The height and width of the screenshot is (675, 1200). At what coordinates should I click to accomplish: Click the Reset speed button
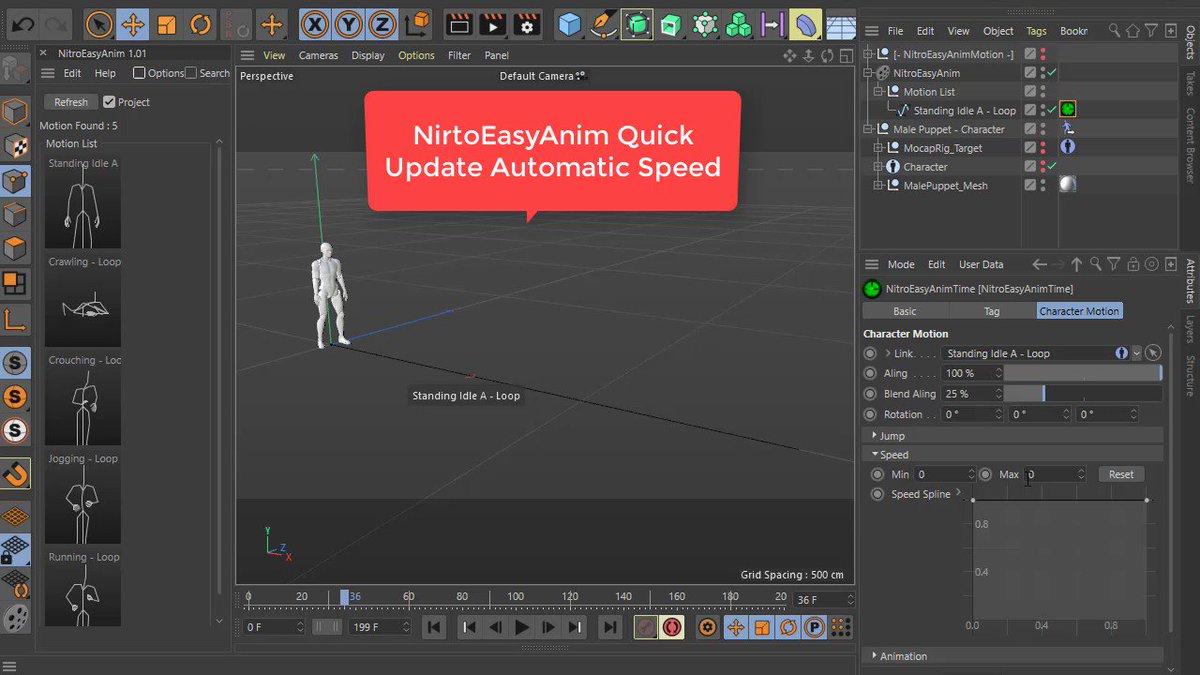pos(1121,474)
